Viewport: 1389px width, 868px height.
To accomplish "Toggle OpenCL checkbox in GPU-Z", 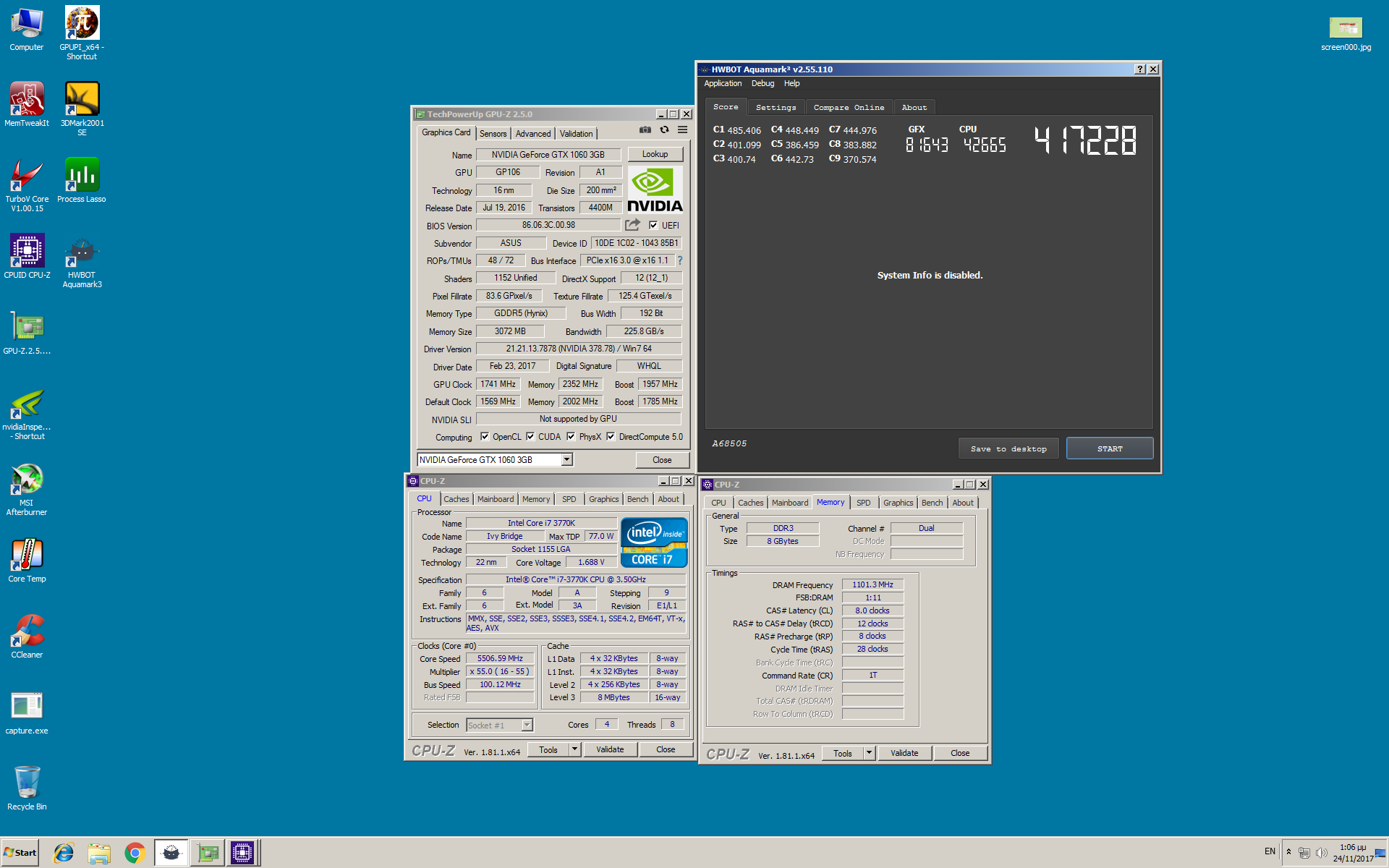I will coord(485,436).
